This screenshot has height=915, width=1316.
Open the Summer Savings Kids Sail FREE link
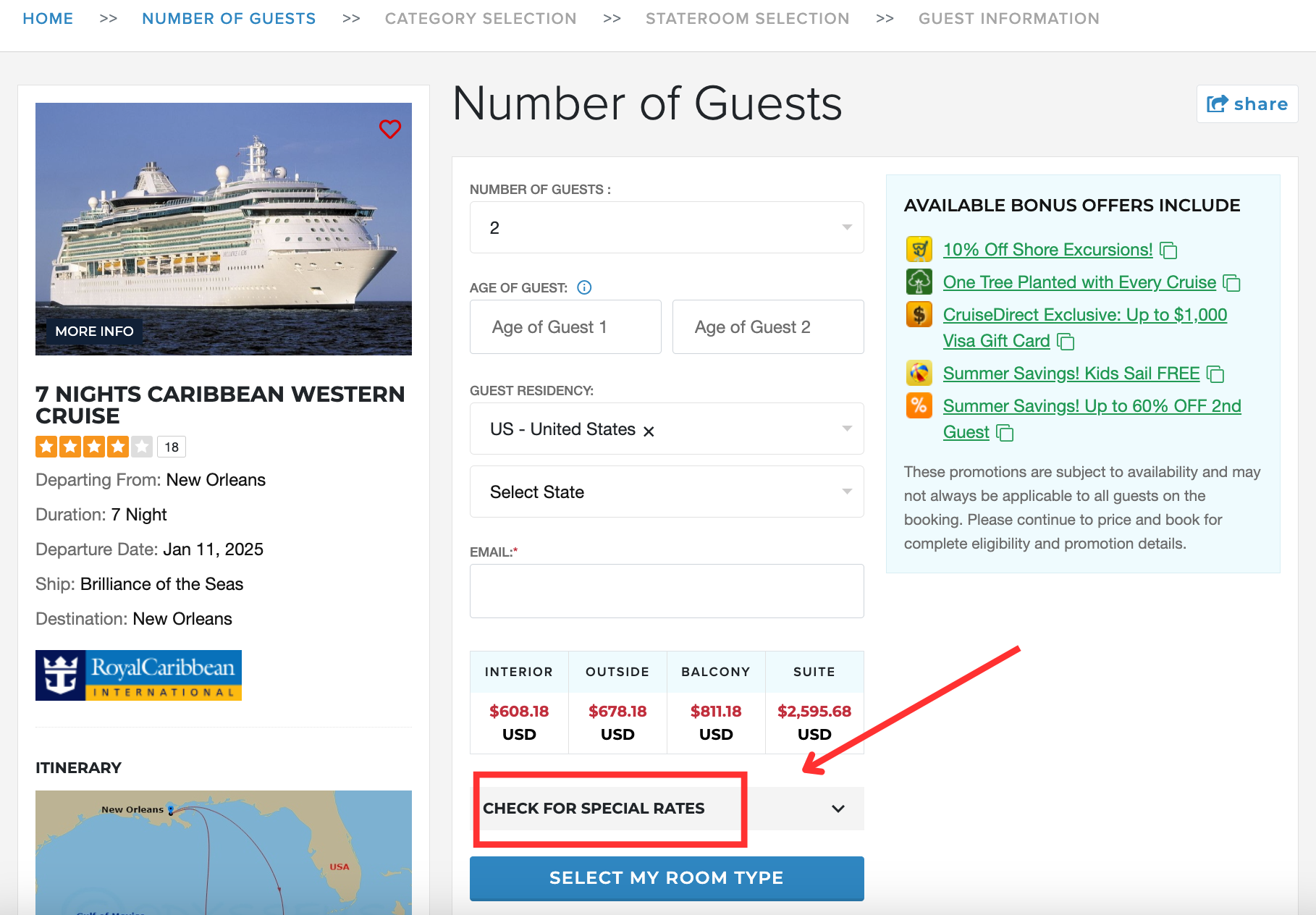point(1070,374)
